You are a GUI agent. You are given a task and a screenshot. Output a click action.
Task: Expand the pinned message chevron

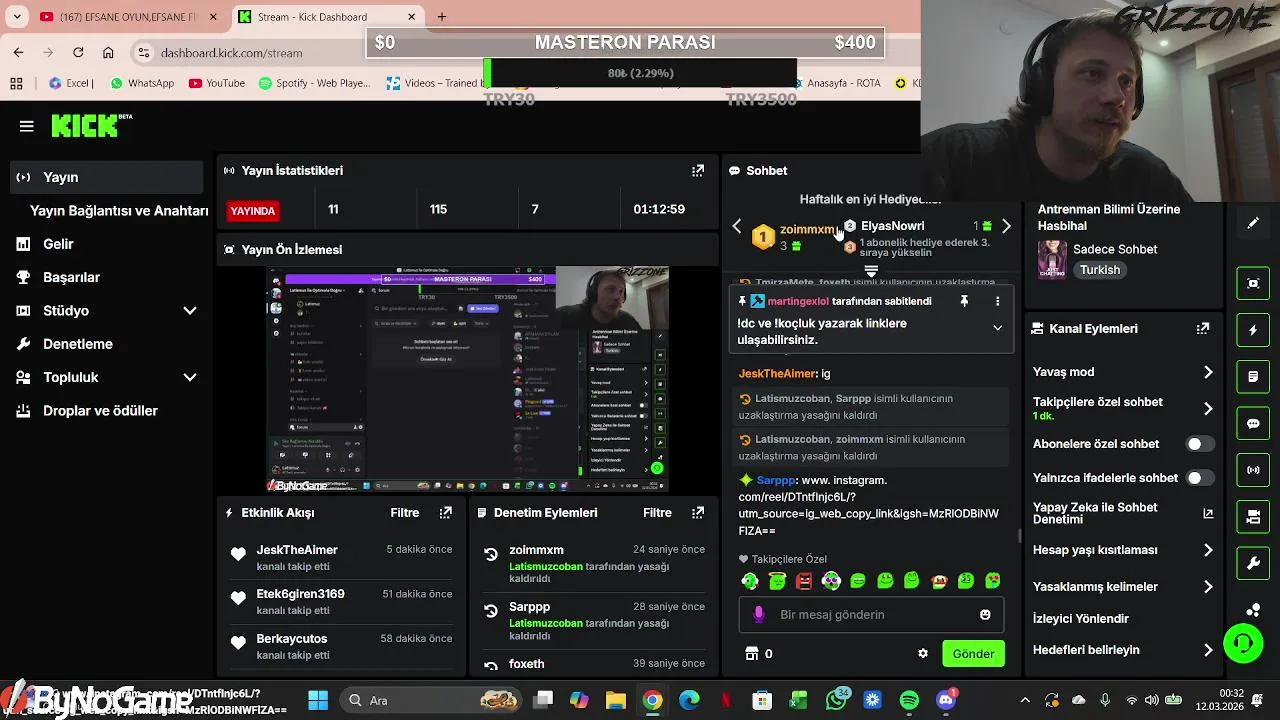point(997,328)
